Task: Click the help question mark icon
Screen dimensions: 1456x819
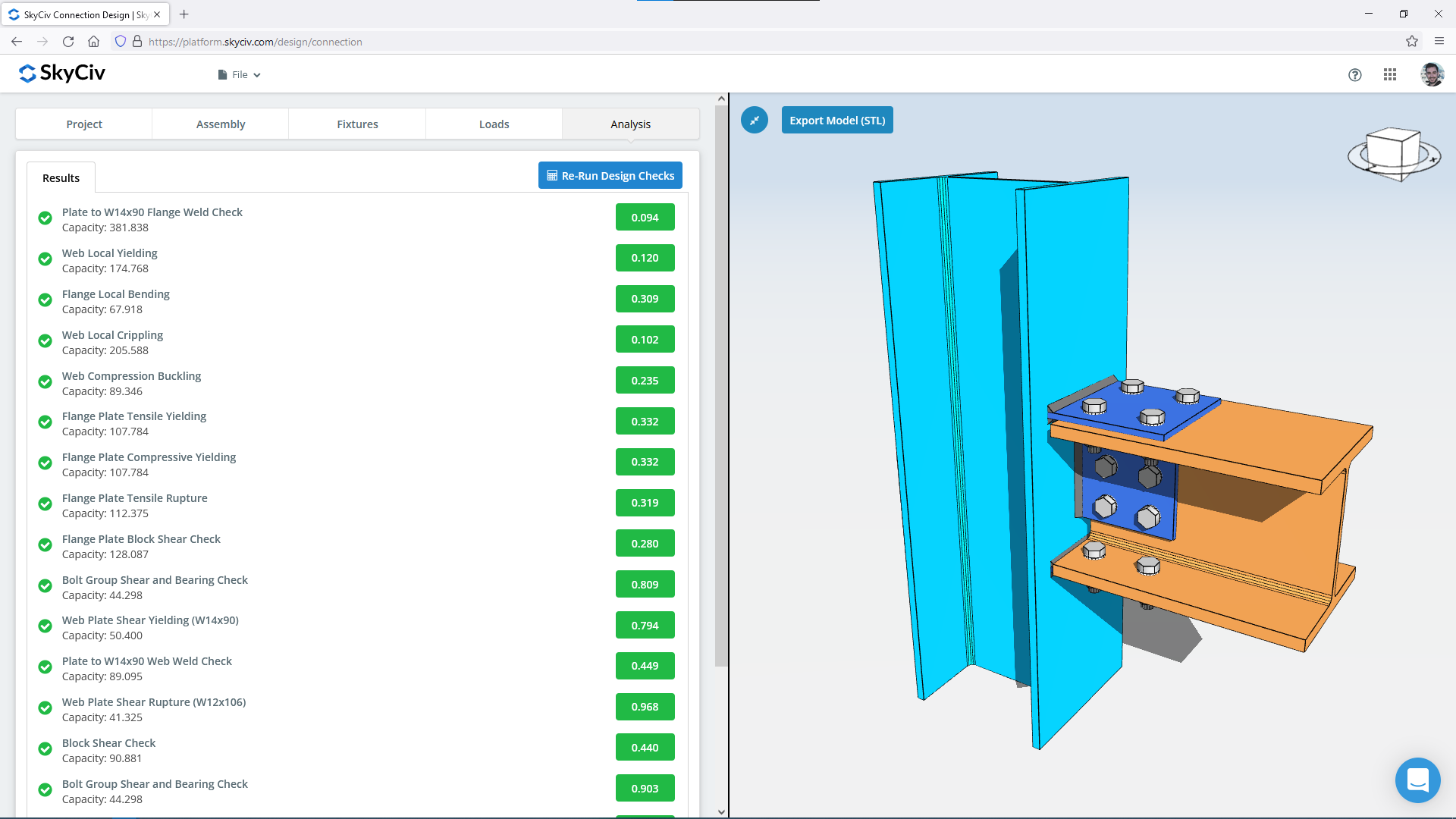Action: click(x=1355, y=73)
